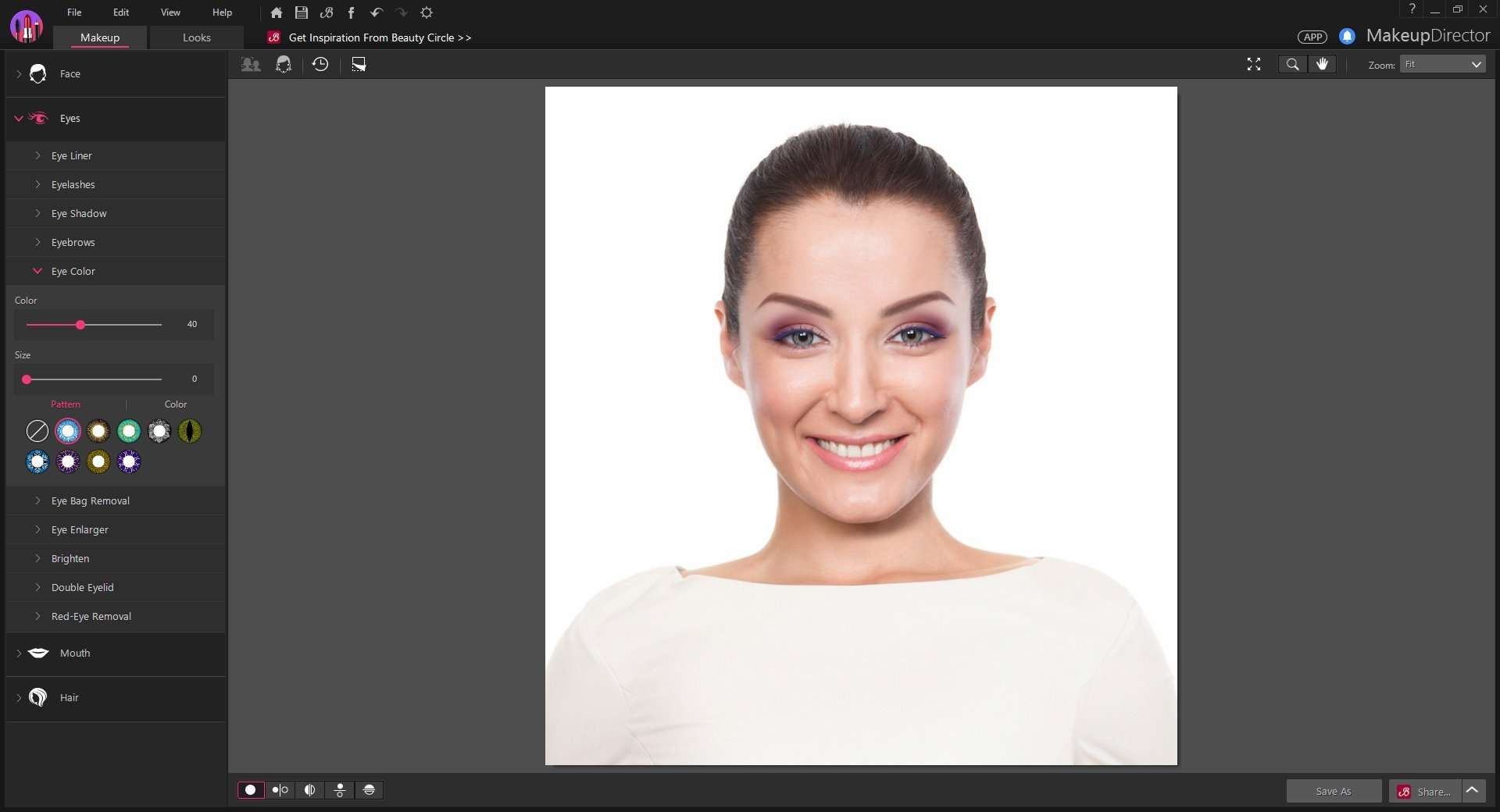This screenshot has height=812, width=1500.
Task: Open the View menu
Action: point(170,12)
